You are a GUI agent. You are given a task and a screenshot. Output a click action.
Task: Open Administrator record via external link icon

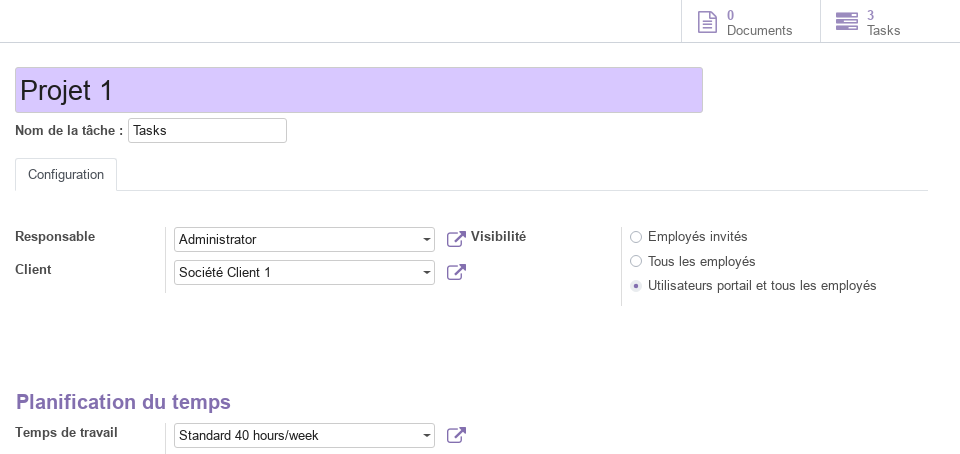[456, 239]
